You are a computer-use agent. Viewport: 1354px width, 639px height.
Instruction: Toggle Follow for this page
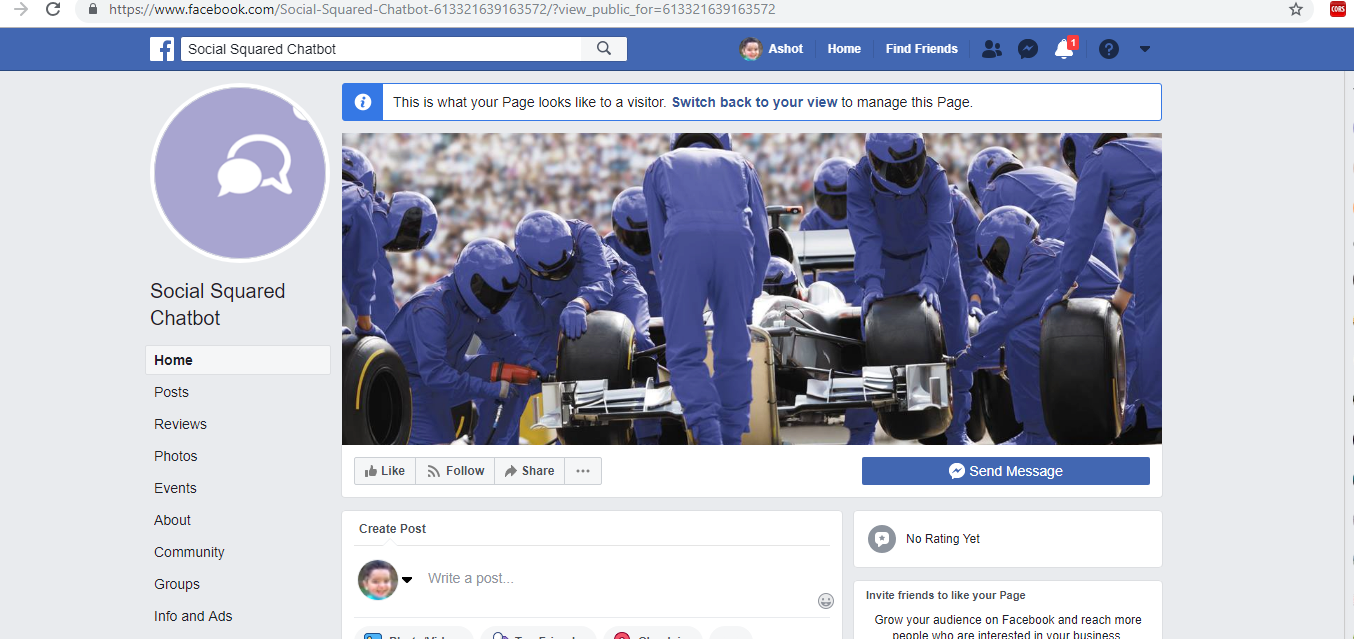(455, 471)
